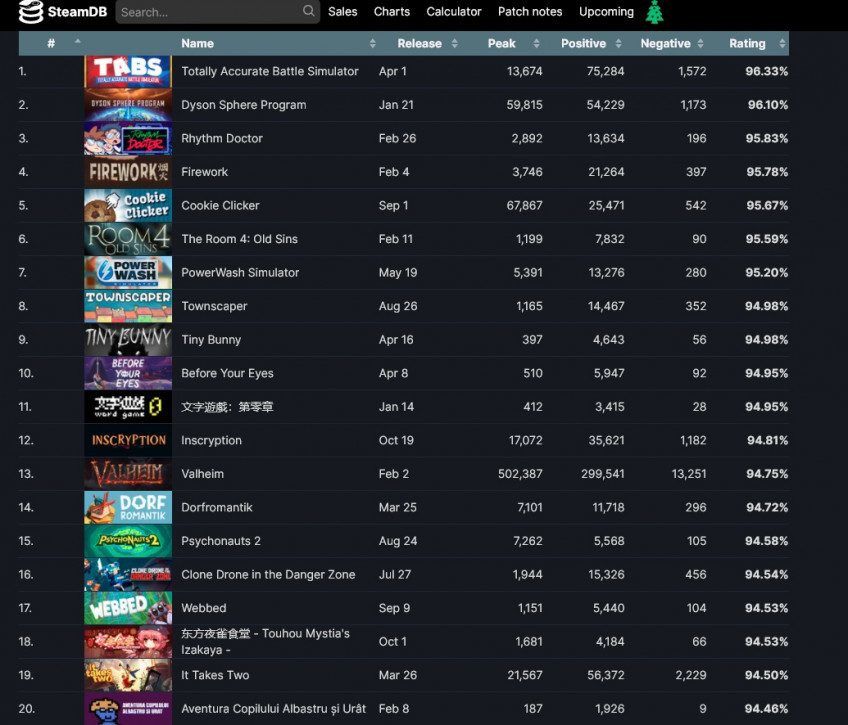This screenshot has width=848, height=725.
Task: Click the search magnifier icon
Action: (308, 11)
